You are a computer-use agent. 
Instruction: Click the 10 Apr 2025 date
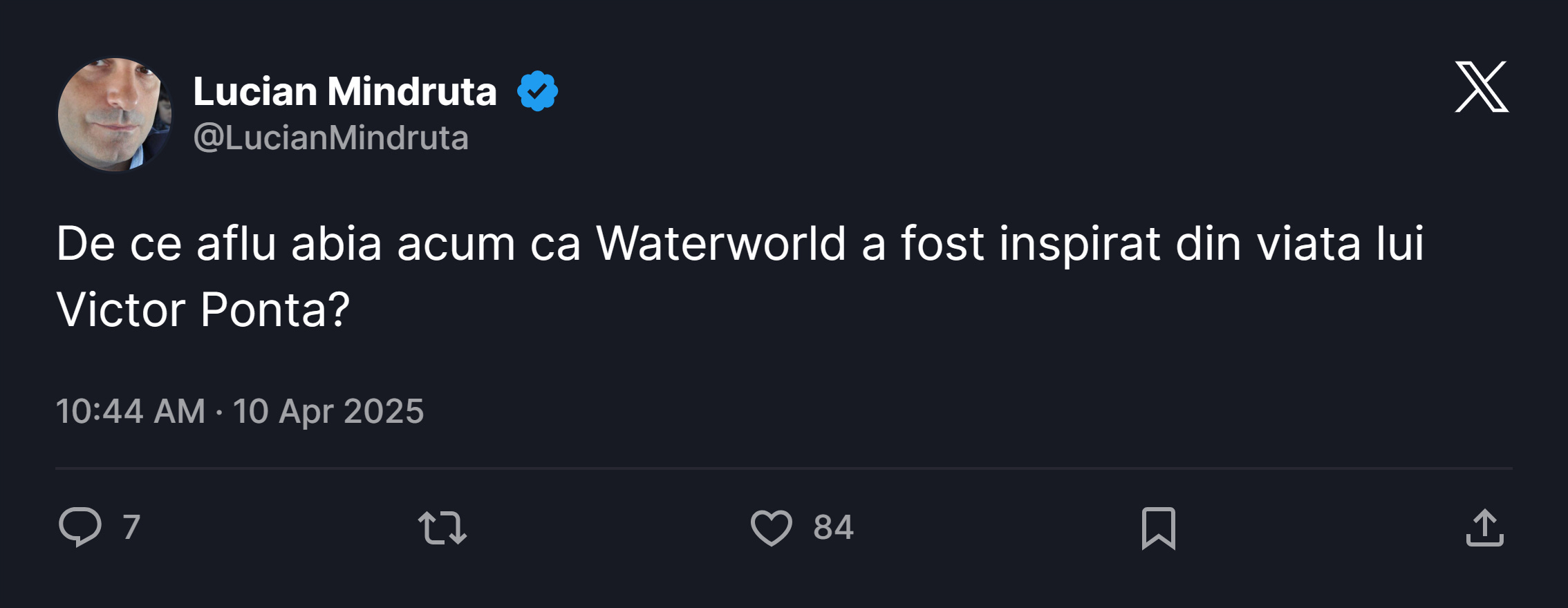328,411
